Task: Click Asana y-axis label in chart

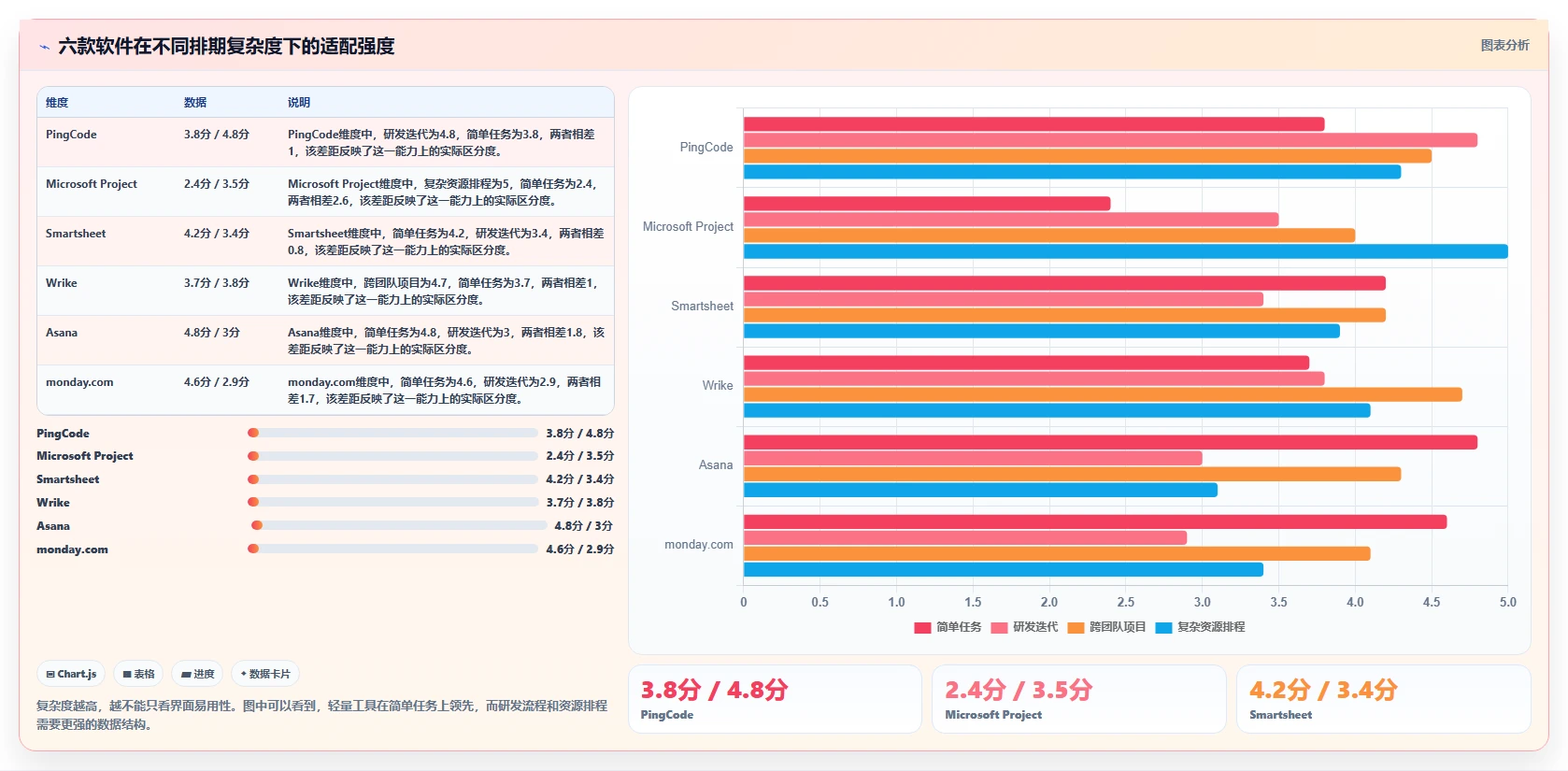Action: click(x=716, y=465)
